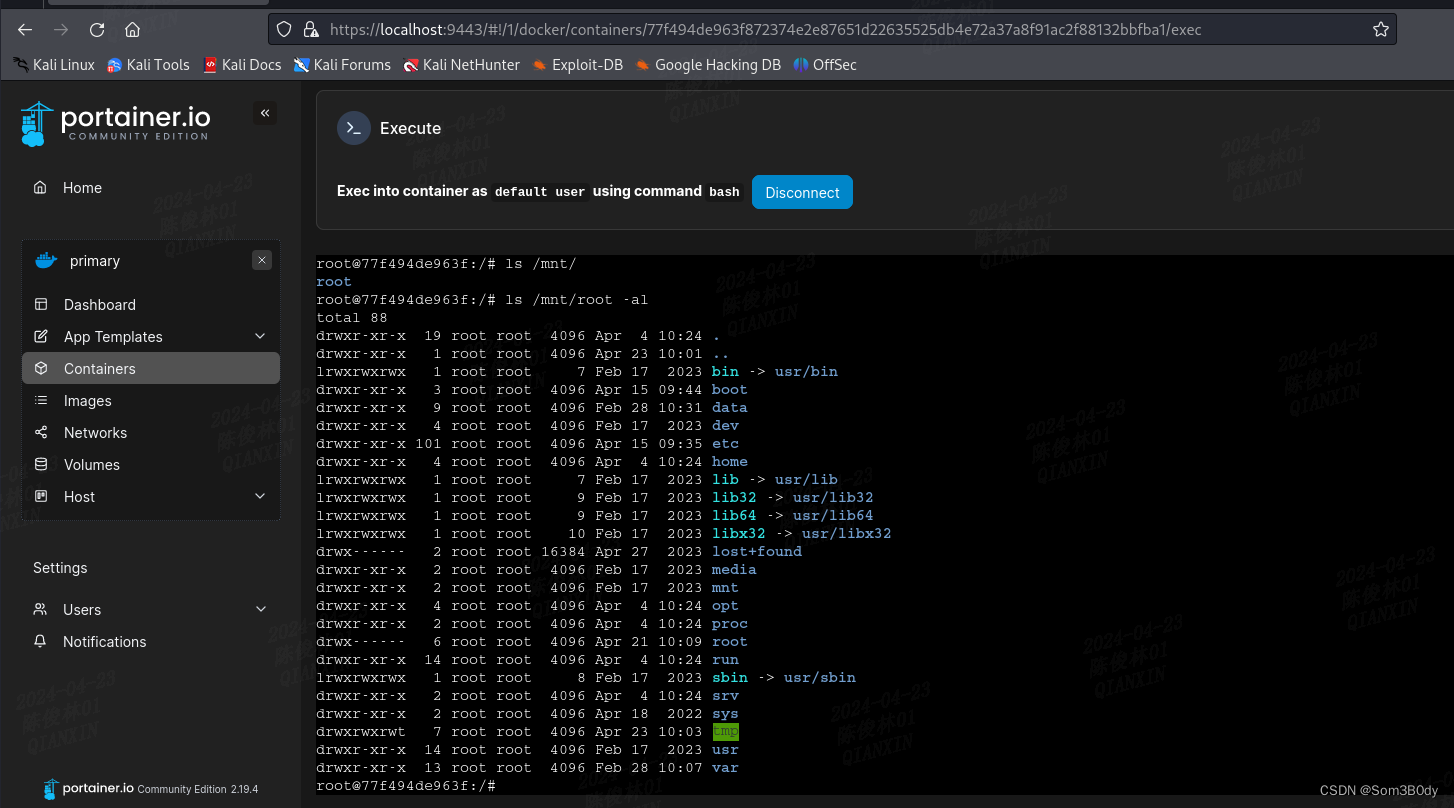Show the site security lock info

(x=310, y=30)
